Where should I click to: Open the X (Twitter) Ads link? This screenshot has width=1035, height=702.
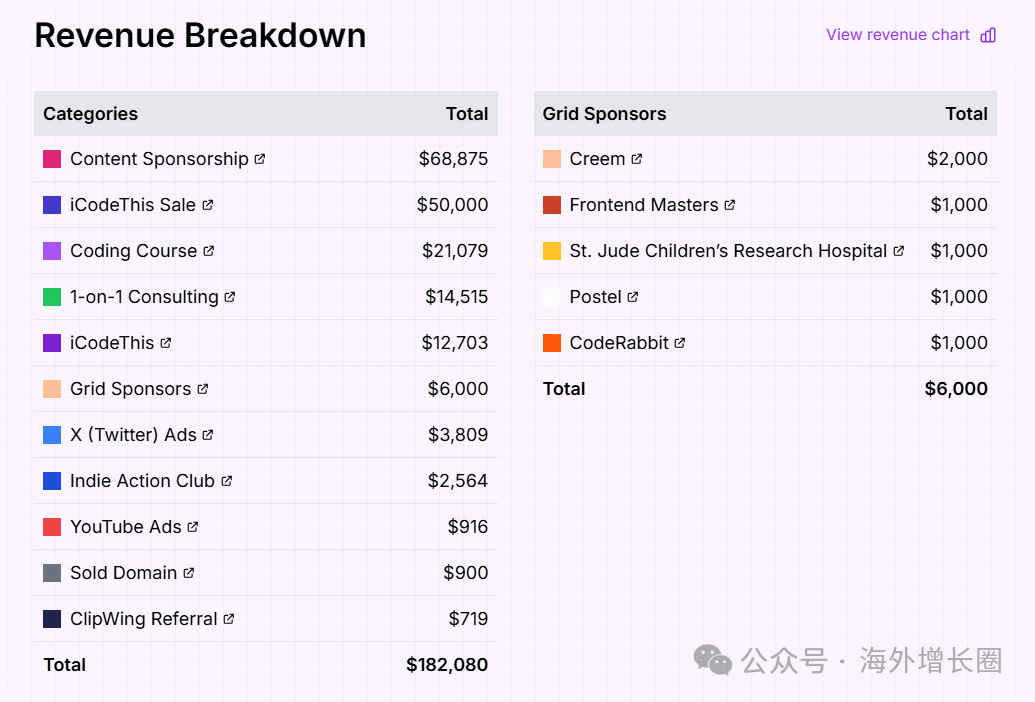click(x=133, y=435)
